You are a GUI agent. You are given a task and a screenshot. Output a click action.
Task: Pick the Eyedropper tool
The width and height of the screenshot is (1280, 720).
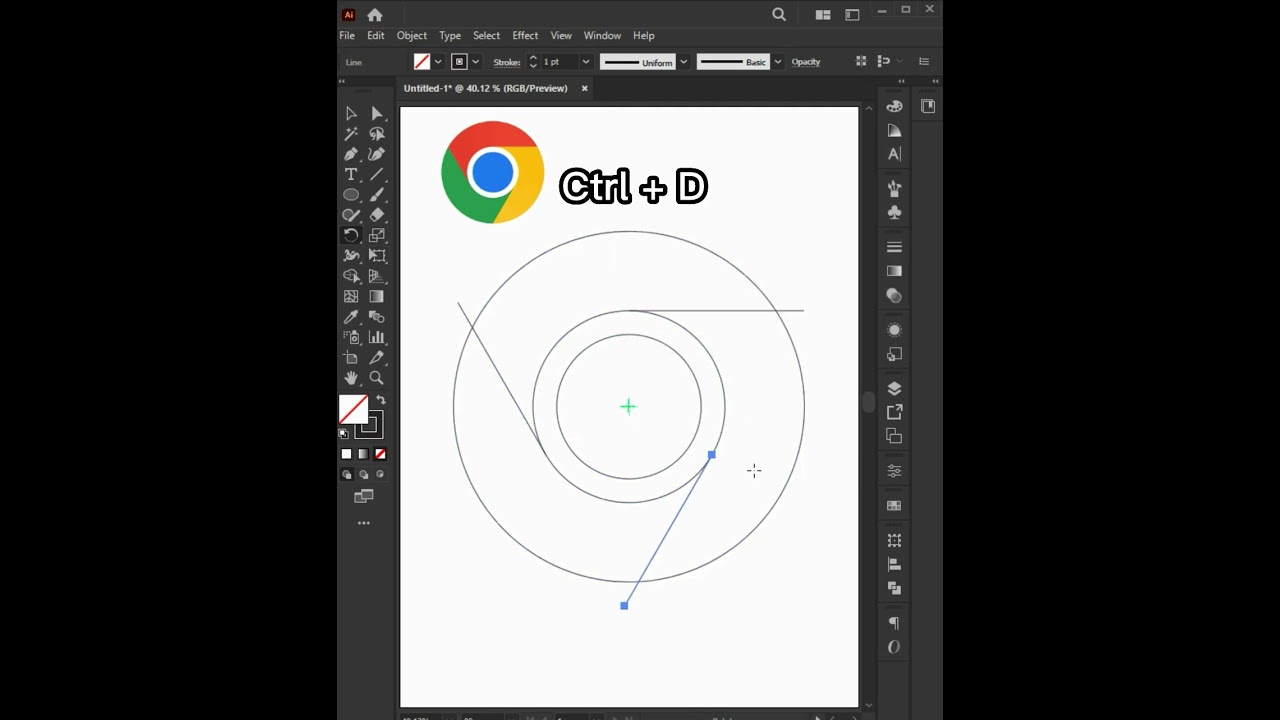click(x=351, y=317)
